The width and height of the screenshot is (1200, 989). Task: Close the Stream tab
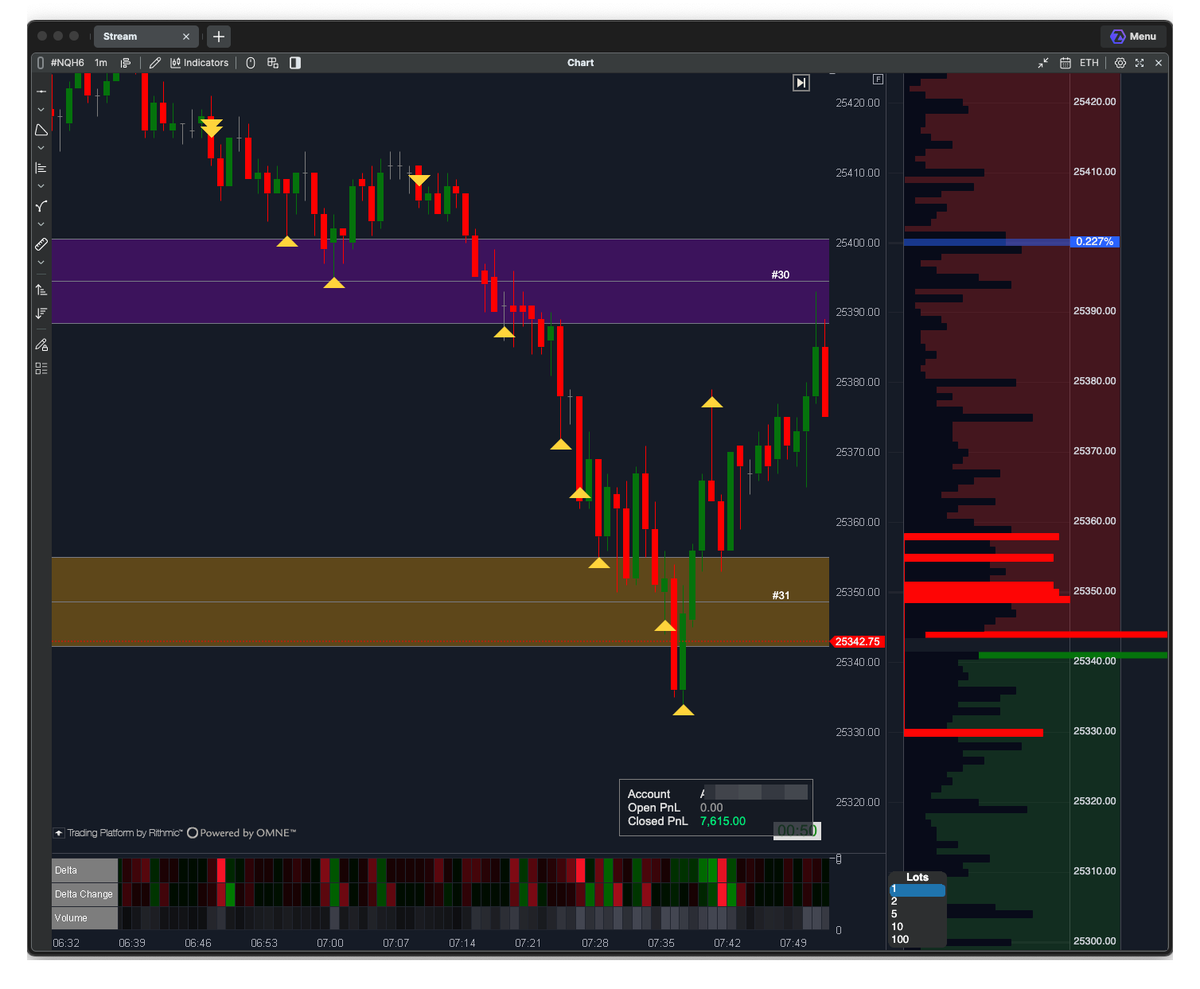186,36
